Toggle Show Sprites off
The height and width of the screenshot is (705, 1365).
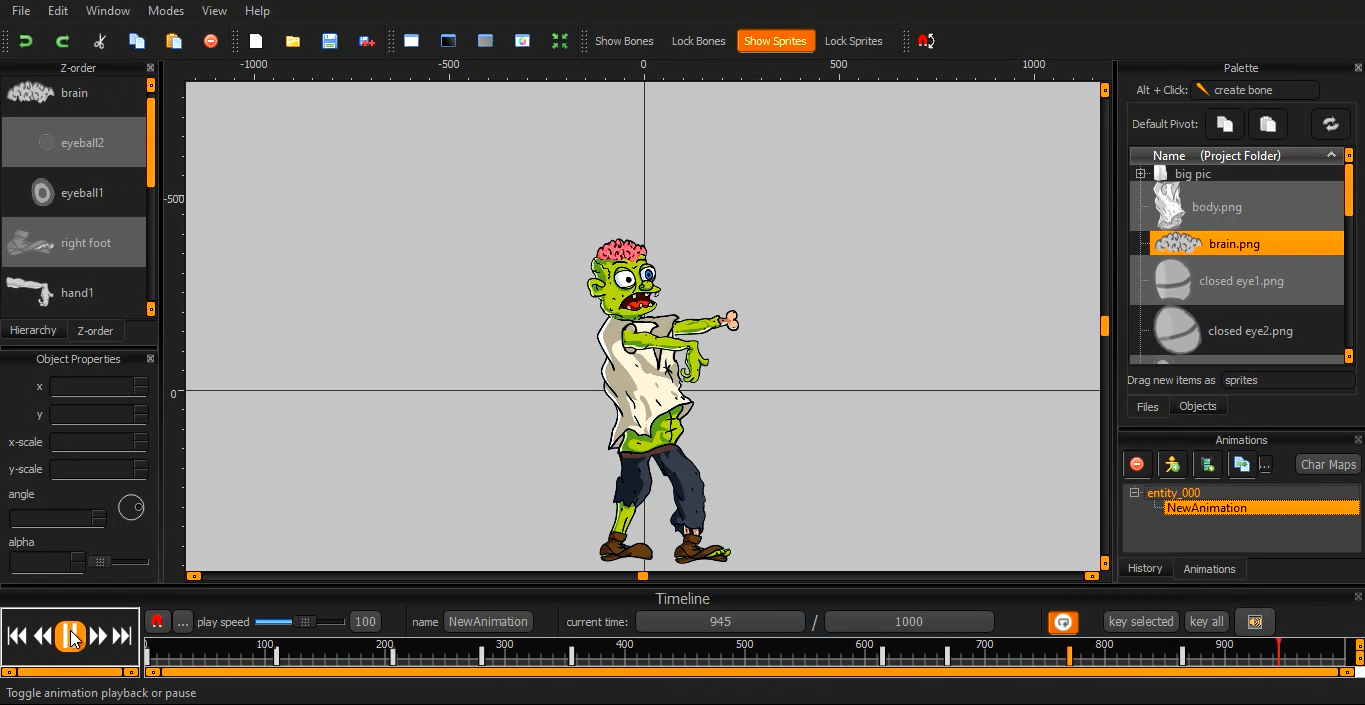point(776,41)
